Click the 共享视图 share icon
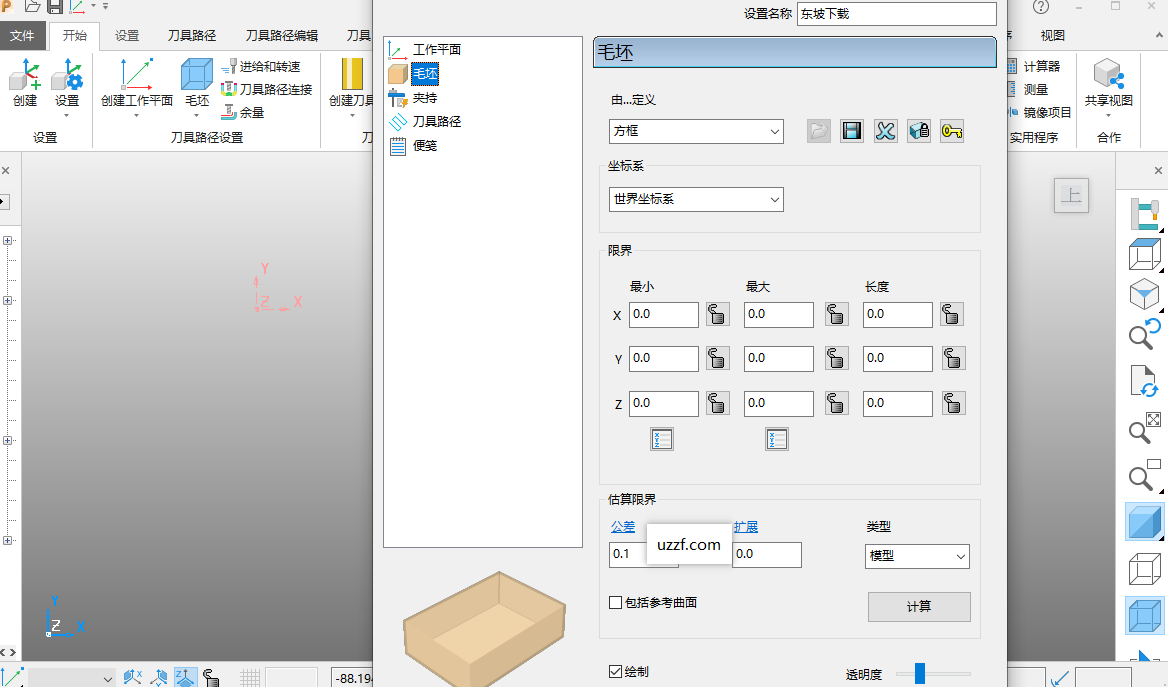 [1108, 76]
